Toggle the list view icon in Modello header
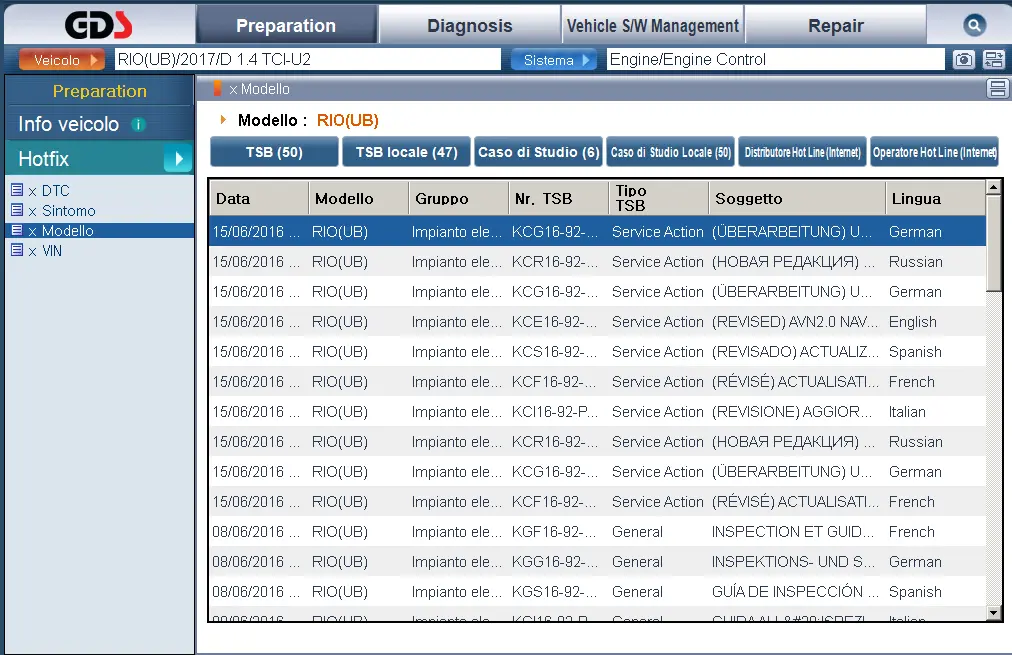Image resolution: width=1012 pixels, height=655 pixels. (997, 88)
